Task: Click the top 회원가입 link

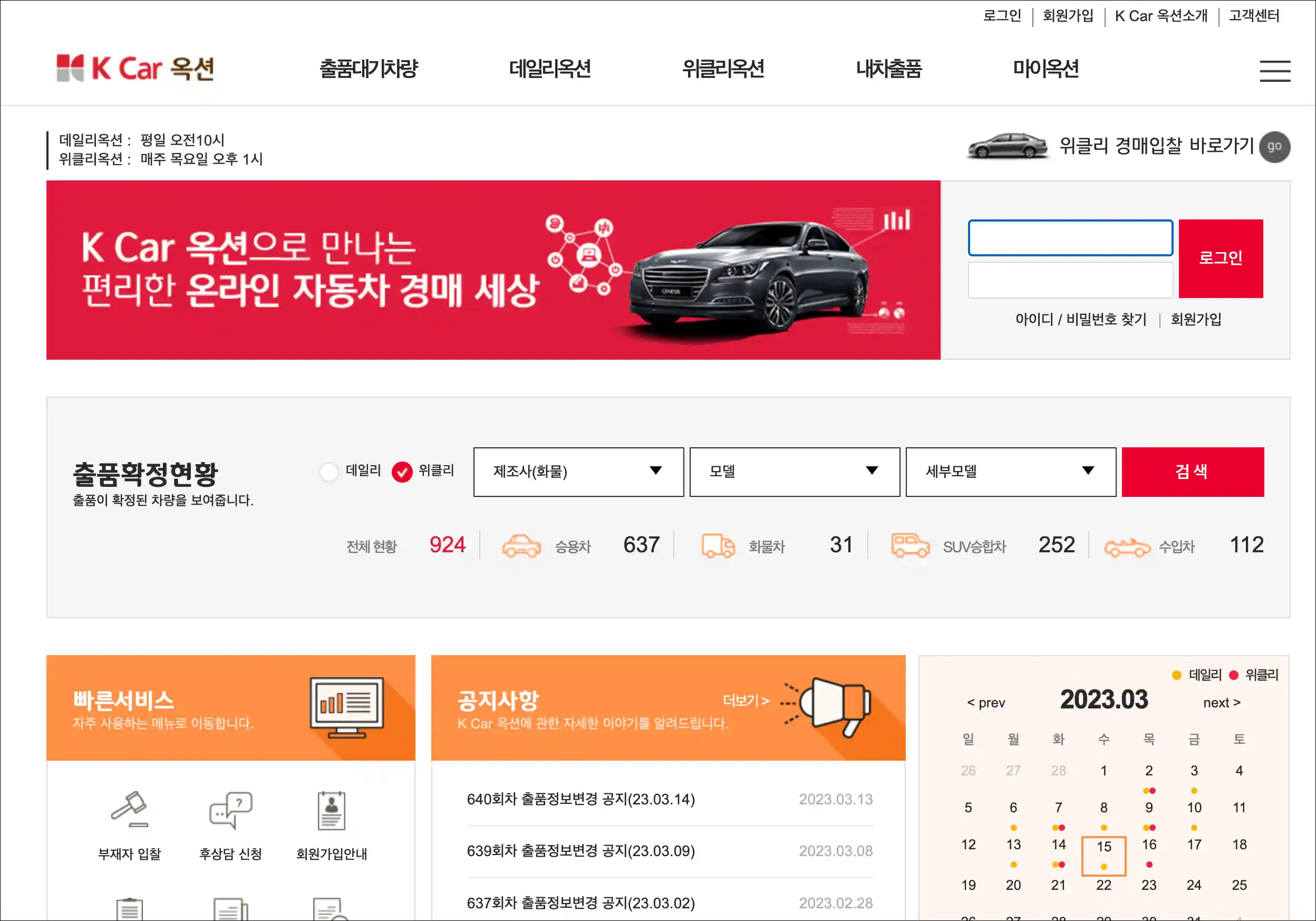Action: [x=1068, y=15]
